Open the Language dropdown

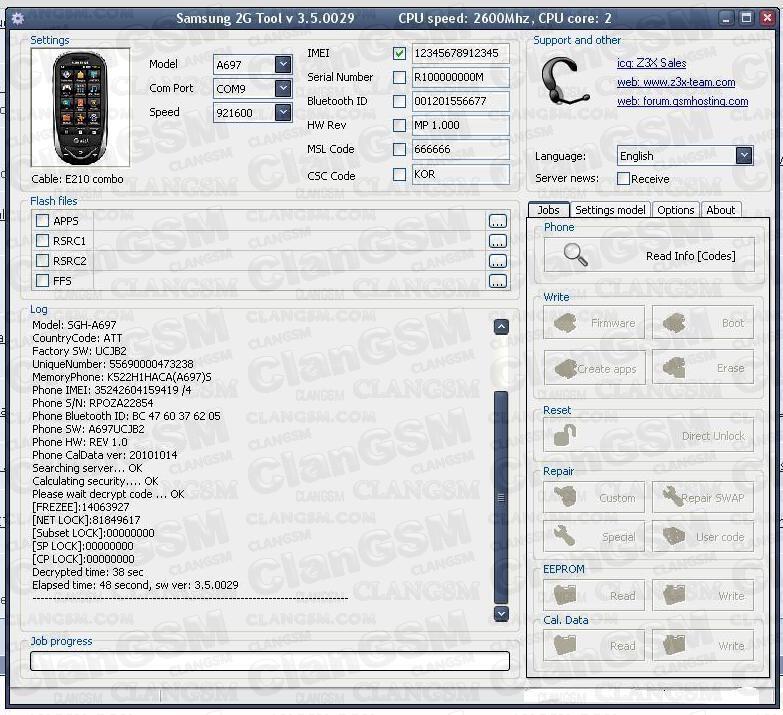point(744,155)
